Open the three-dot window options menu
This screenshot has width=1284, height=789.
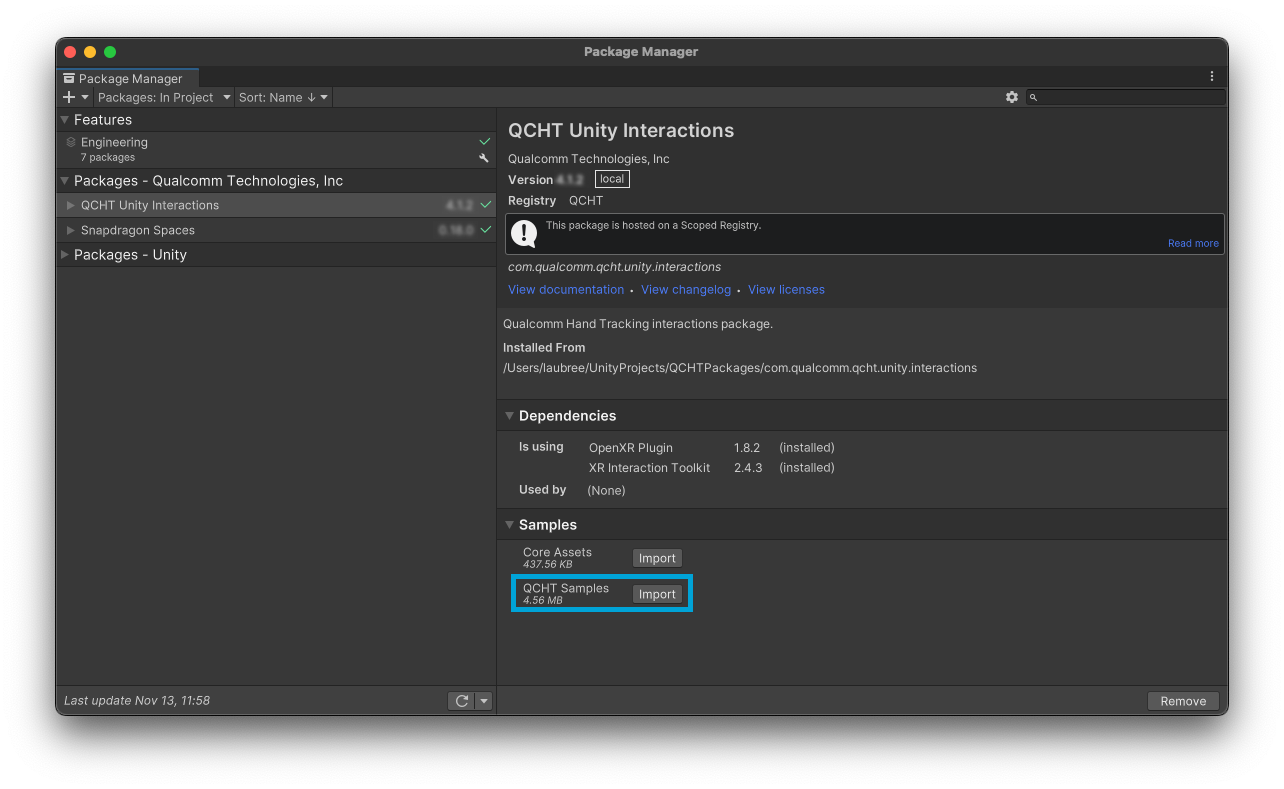click(1212, 76)
